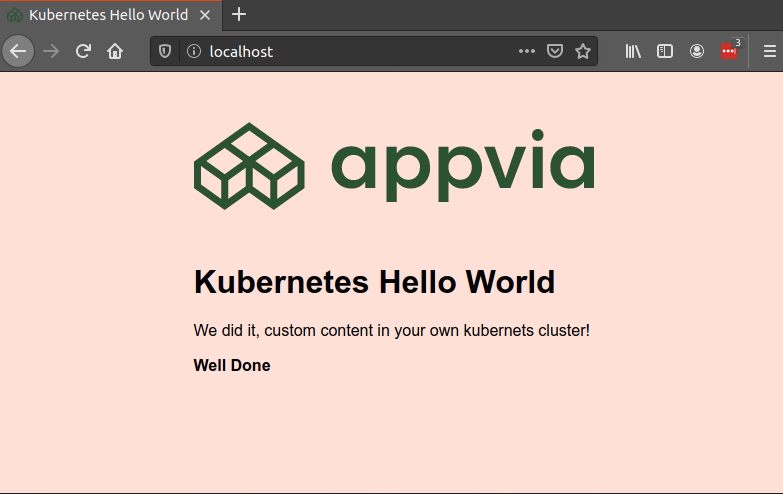Click the Well Done text
Screen dimensions: 783x494
pos(232,365)
